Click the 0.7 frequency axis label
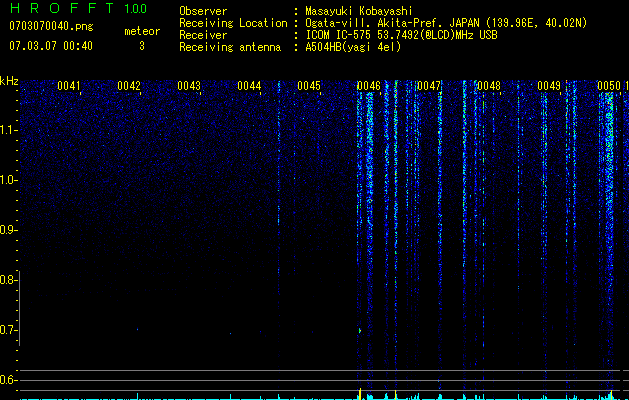 [8, 330]
